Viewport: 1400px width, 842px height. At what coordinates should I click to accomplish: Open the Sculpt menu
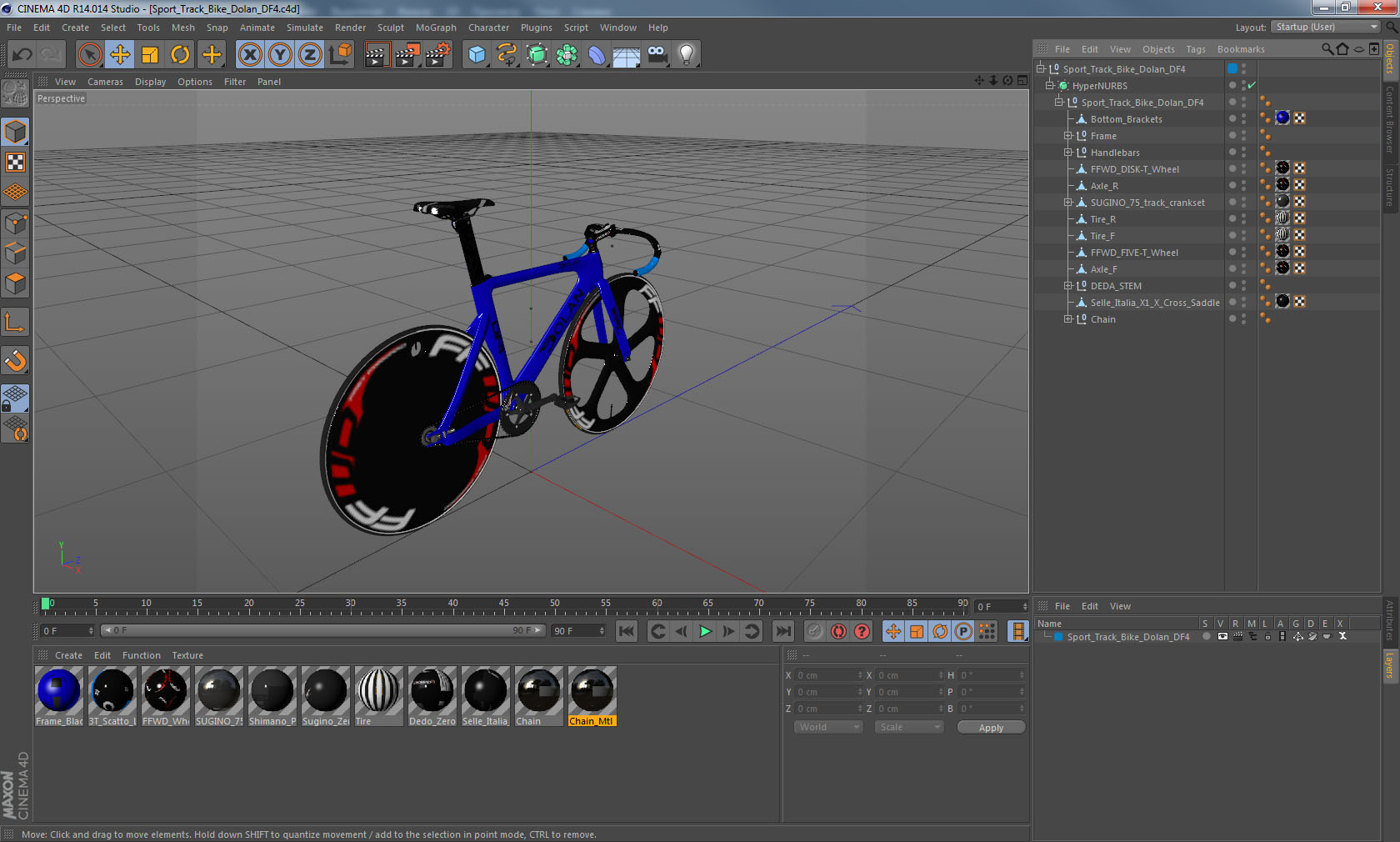[391, 28]
